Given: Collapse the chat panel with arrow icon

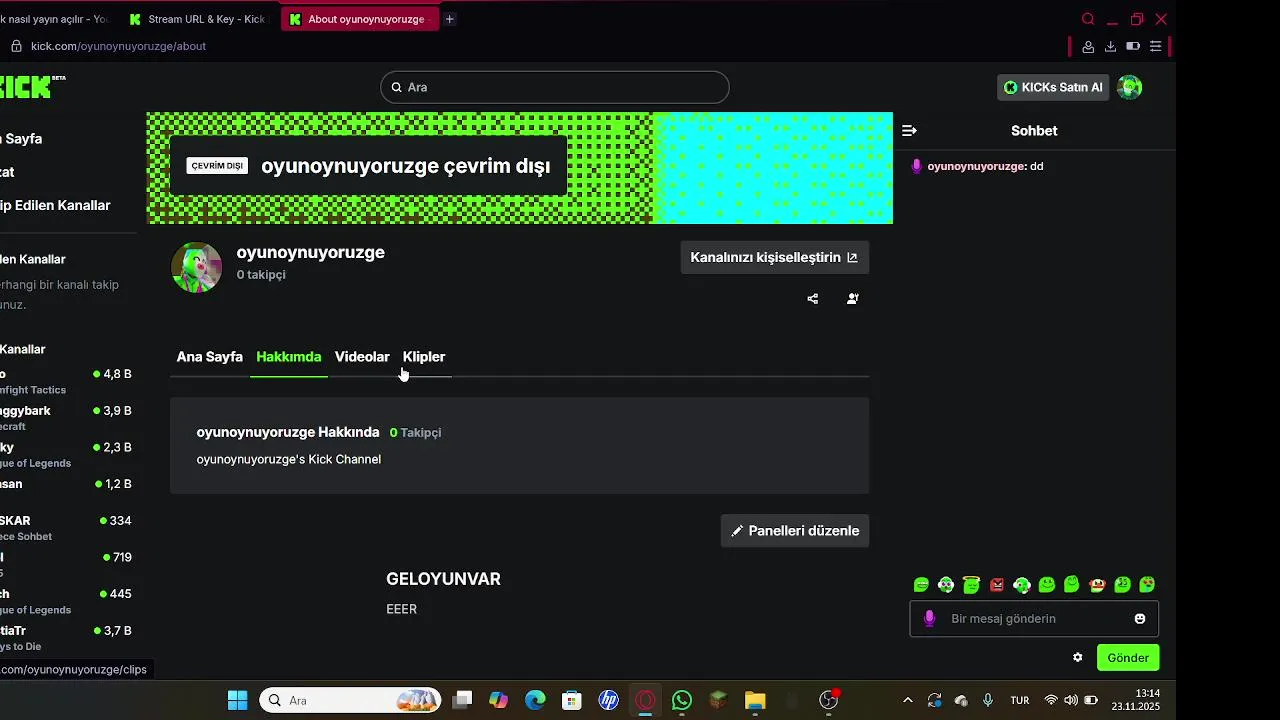Looking at the screenshot, I should point(909,131).
